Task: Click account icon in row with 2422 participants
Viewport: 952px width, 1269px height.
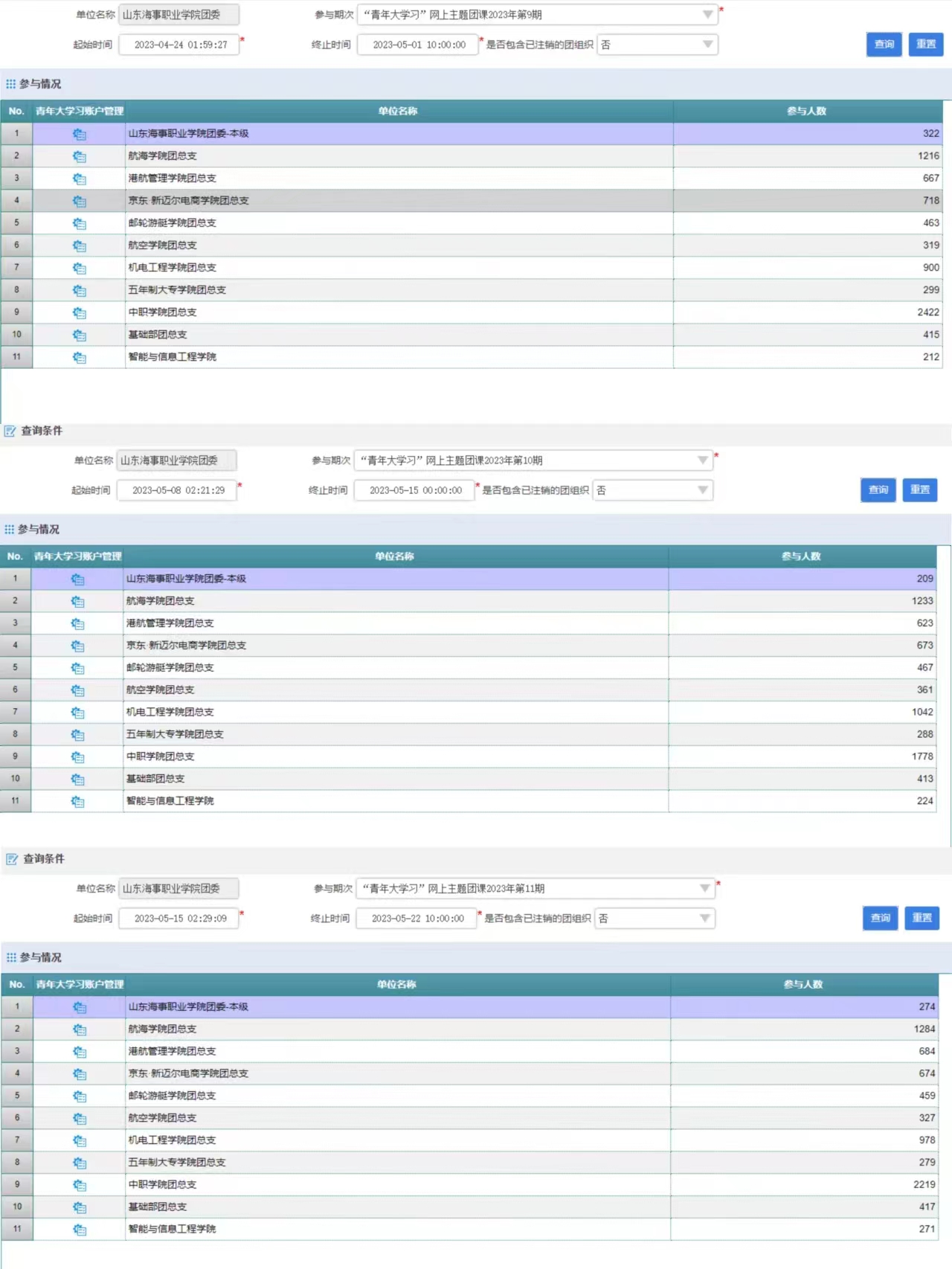Action: pos(80,312)
